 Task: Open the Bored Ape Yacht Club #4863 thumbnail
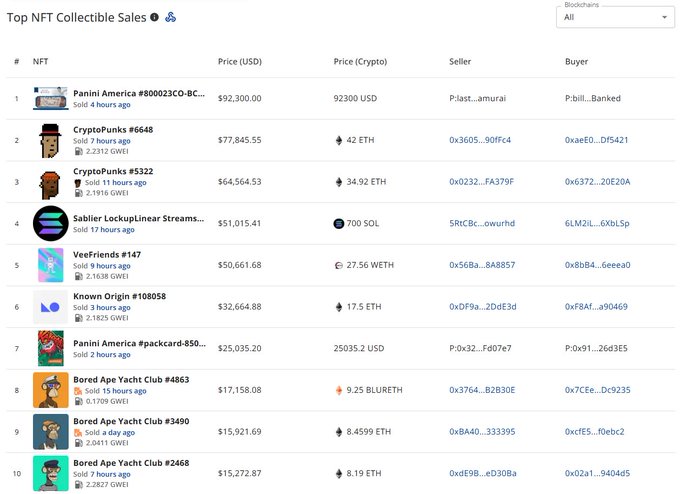click(x=51, y=390)
